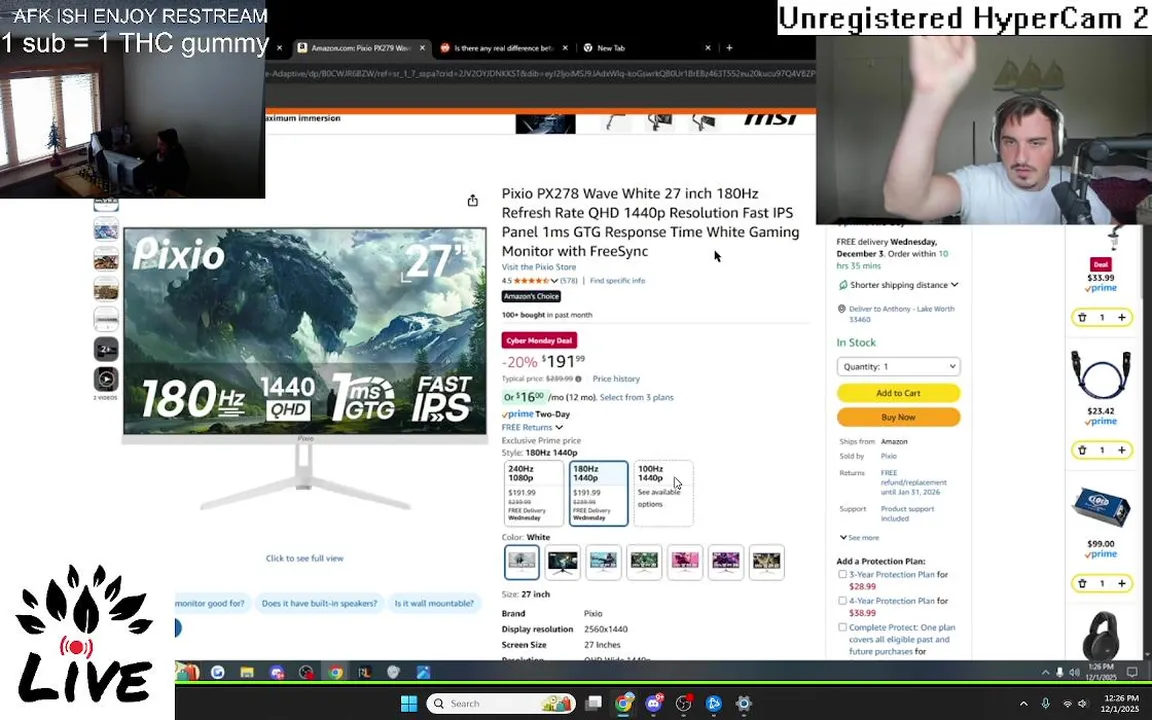Image resolution: width=1152 pixels, height=720 pixels.
Task: Select the 240Hz 1080p style option
Action: [x=534, y=493]
